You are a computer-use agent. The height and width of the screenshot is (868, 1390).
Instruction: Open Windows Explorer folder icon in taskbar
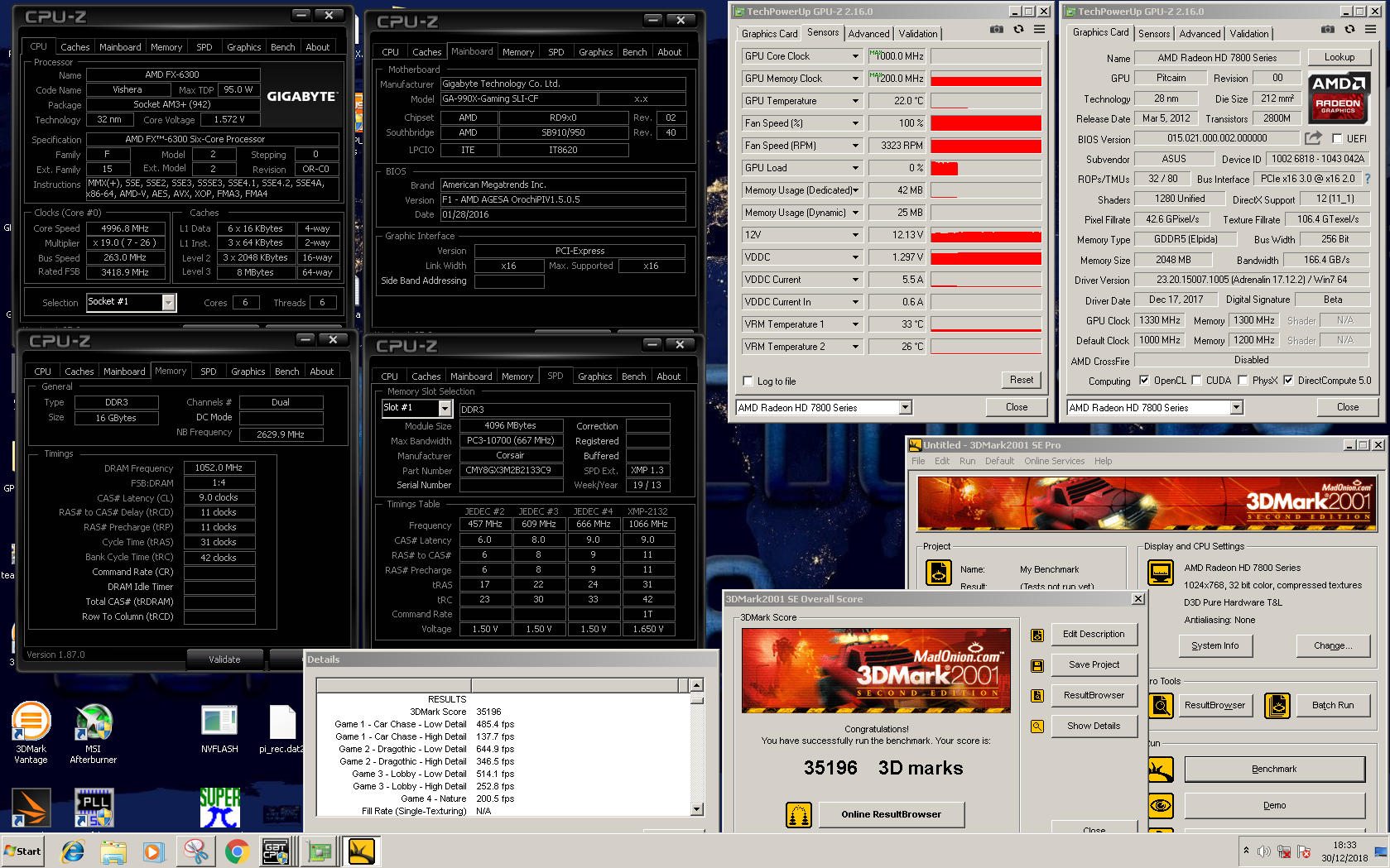pyautogui.click(x=113, y=851)
